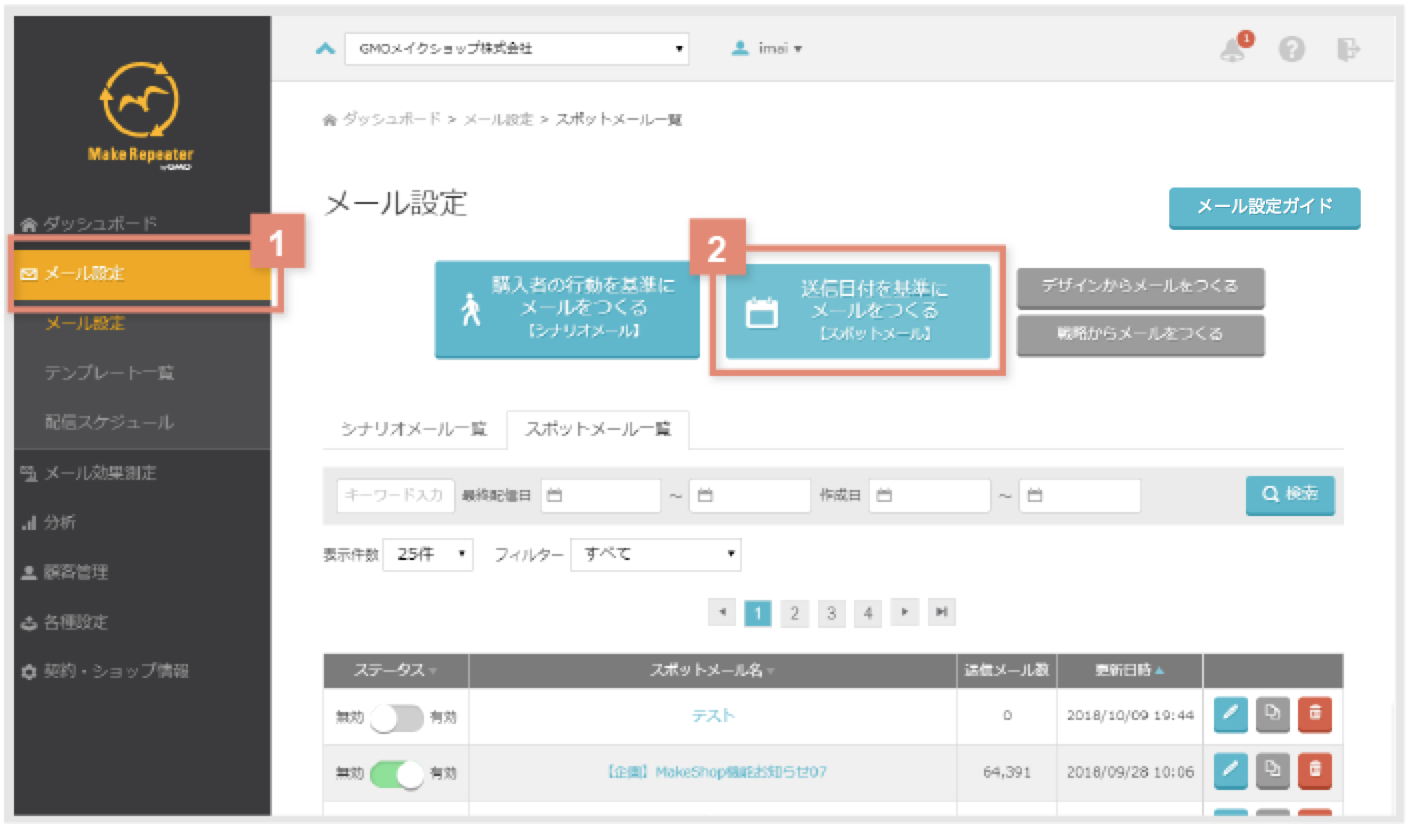Click edit pencil icon for テスト row
The width and height of the screenshot is (1410, 828).
[x=1231, y=714]
